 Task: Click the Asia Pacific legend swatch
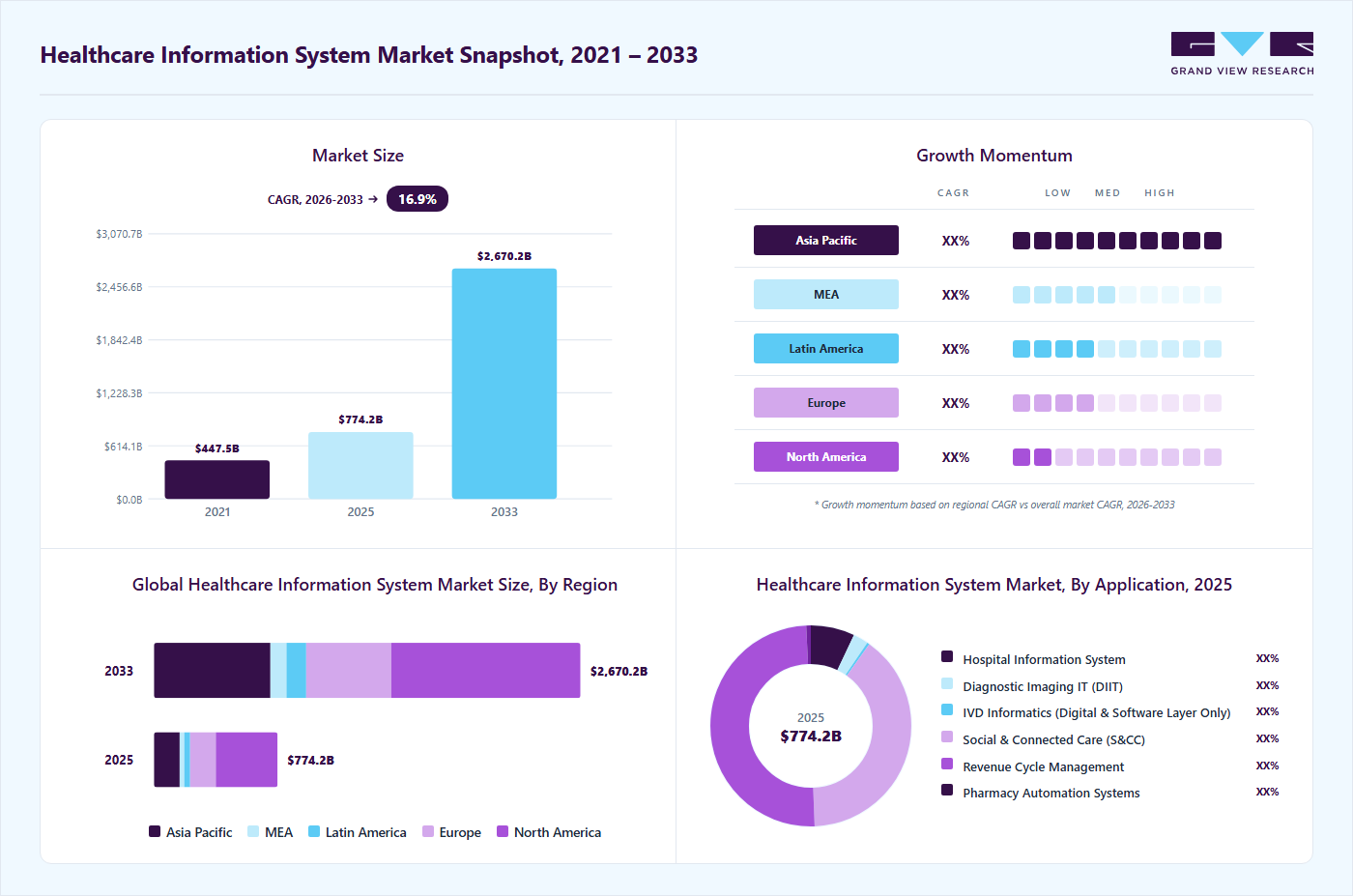[x=155, y=831]
